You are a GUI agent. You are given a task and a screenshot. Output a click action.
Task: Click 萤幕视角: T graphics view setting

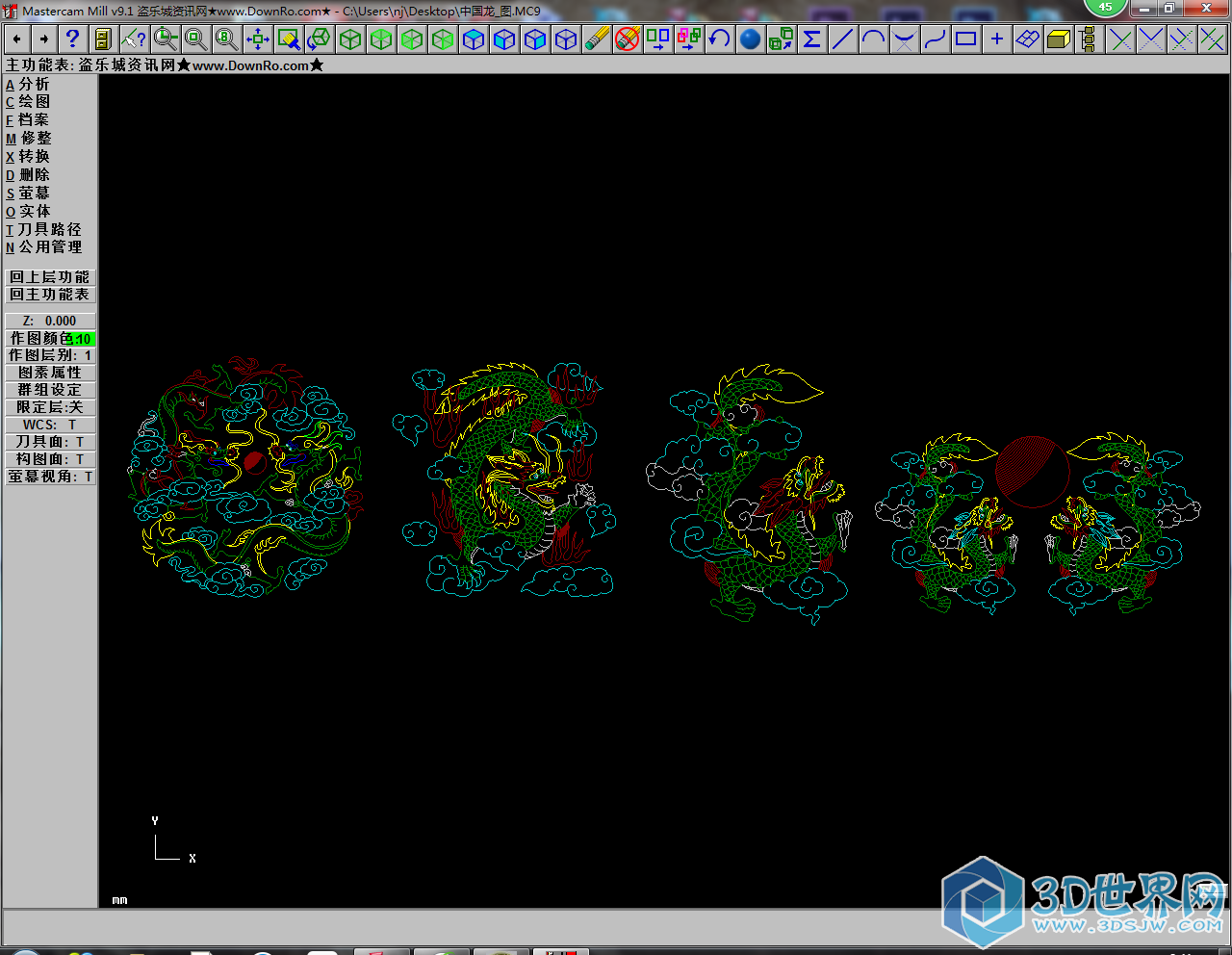click(50, 477)
